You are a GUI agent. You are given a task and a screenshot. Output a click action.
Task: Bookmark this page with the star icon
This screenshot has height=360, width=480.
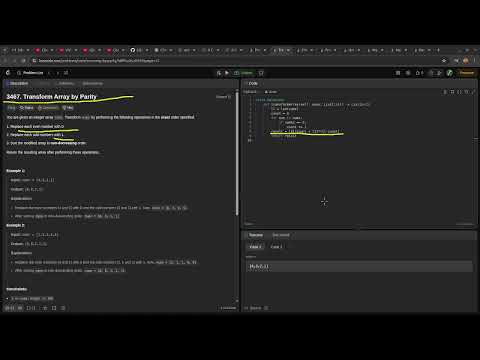[x=444, y=61]
